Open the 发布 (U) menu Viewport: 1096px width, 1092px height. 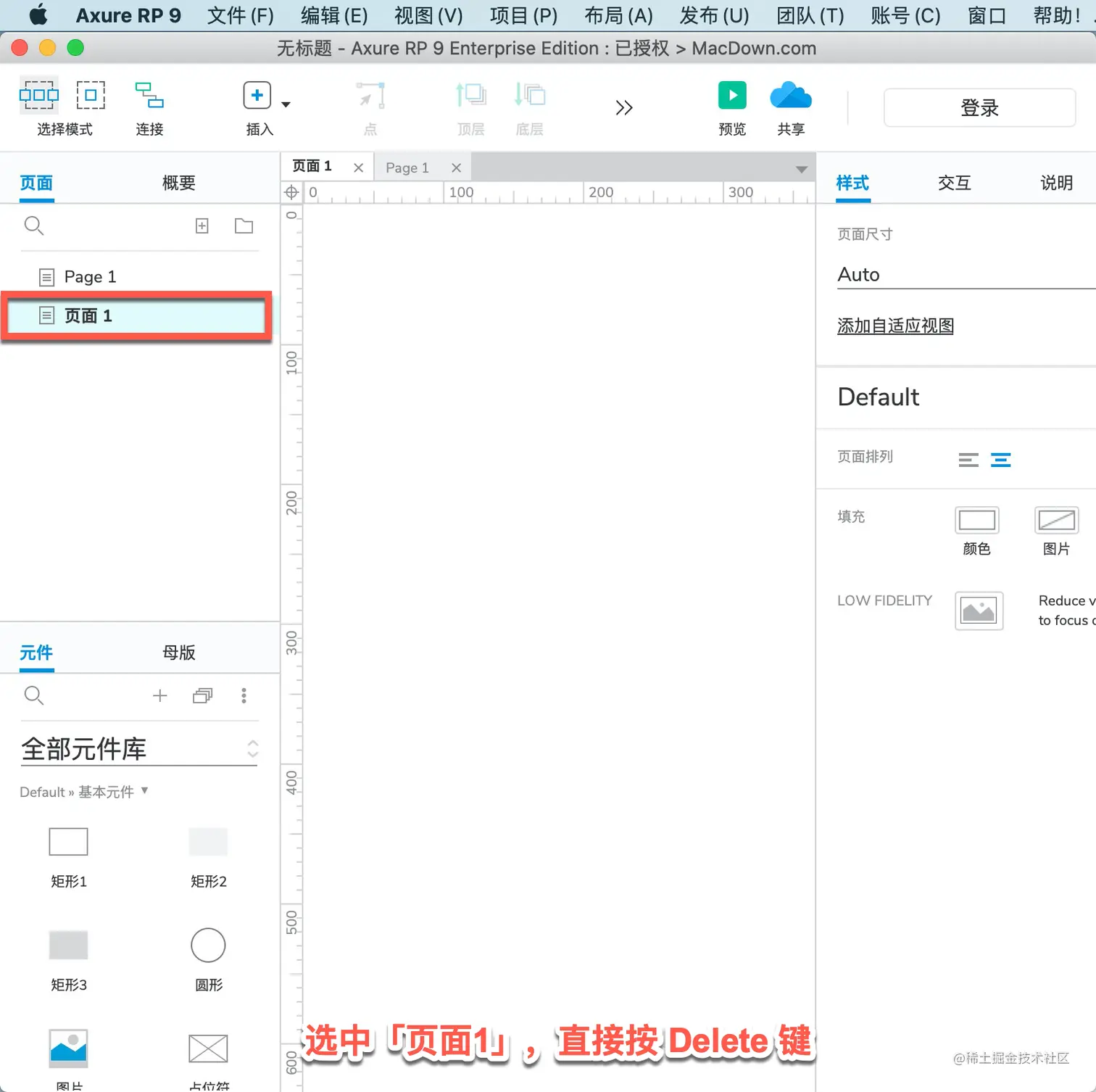pos(714,15)
